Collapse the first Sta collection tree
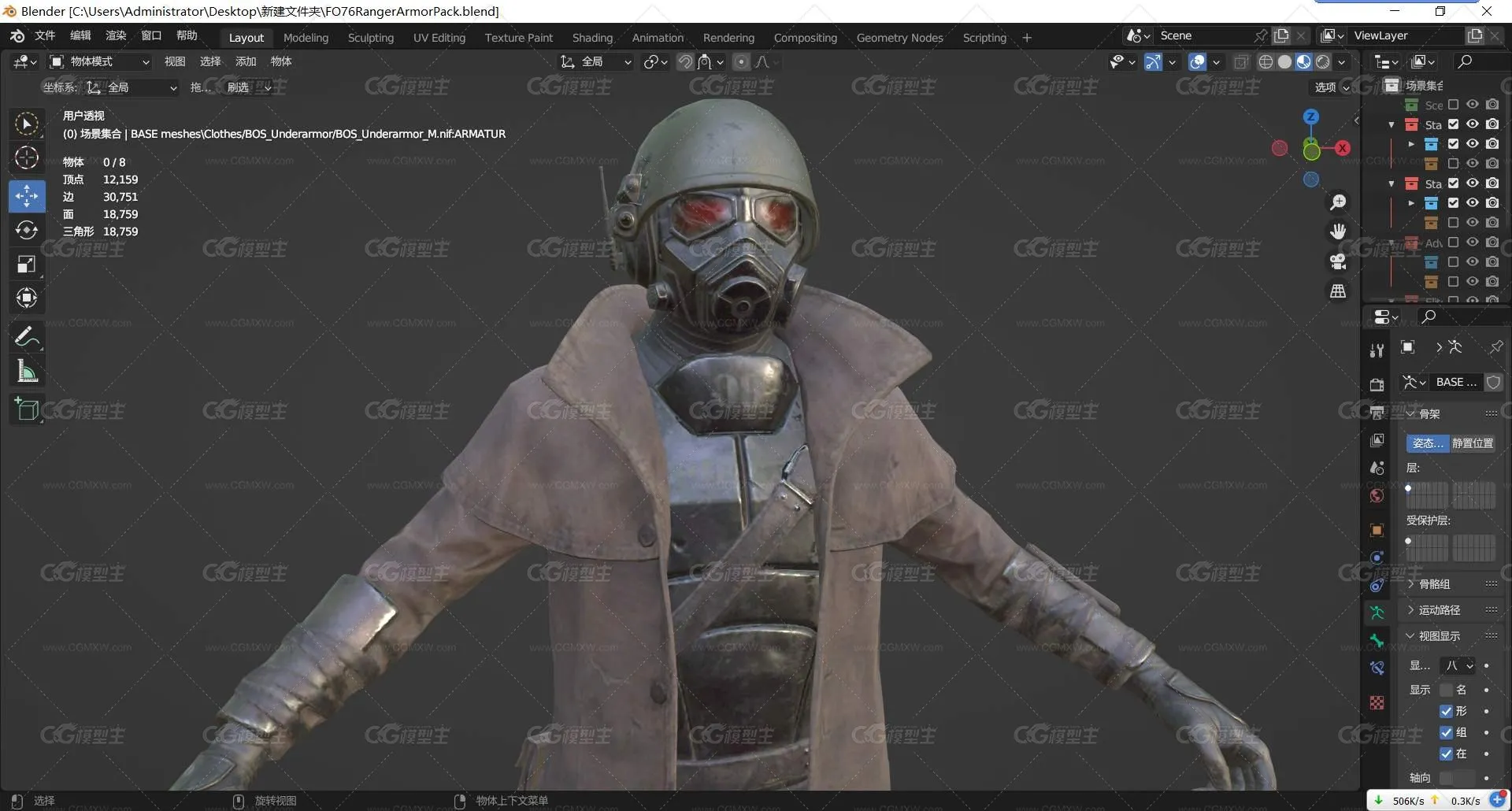This screenshot has width=1512, height=811. coord(1392,124)
